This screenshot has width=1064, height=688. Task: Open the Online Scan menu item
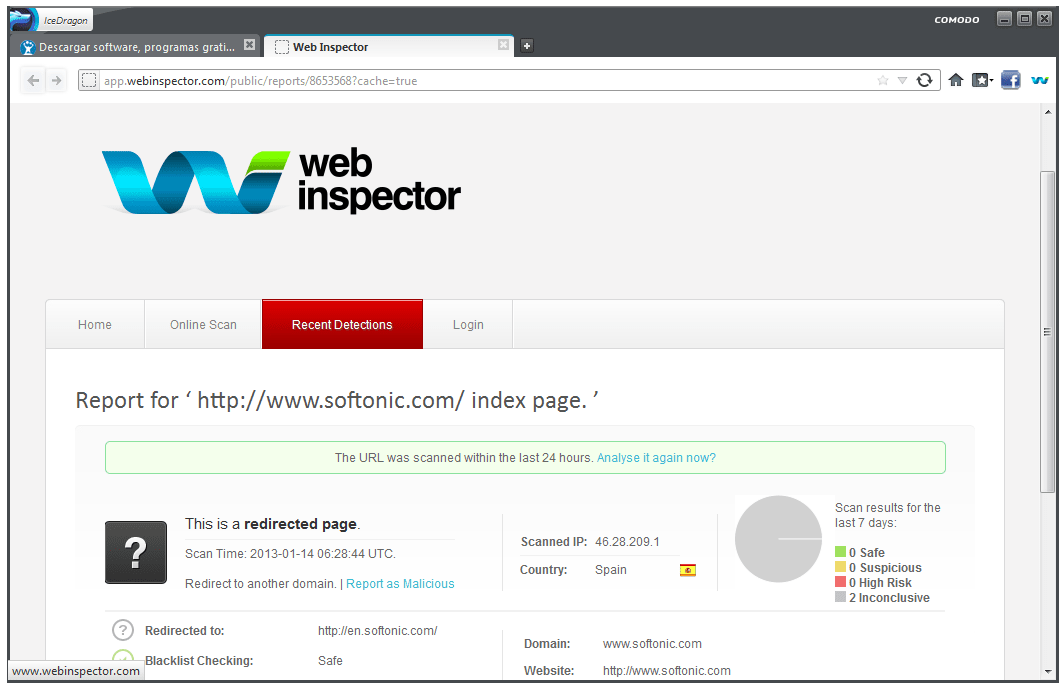(203, 324)
